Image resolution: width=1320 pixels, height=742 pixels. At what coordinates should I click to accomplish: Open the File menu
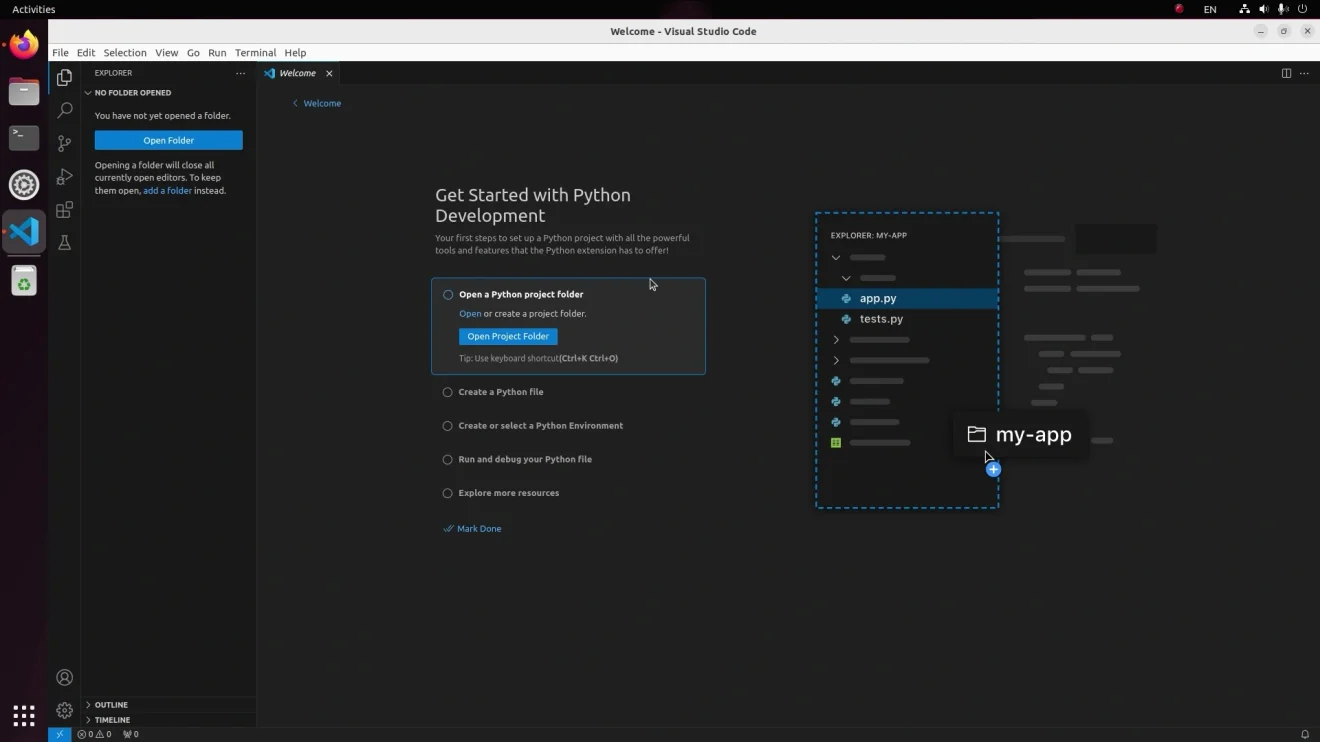(60, 53)
